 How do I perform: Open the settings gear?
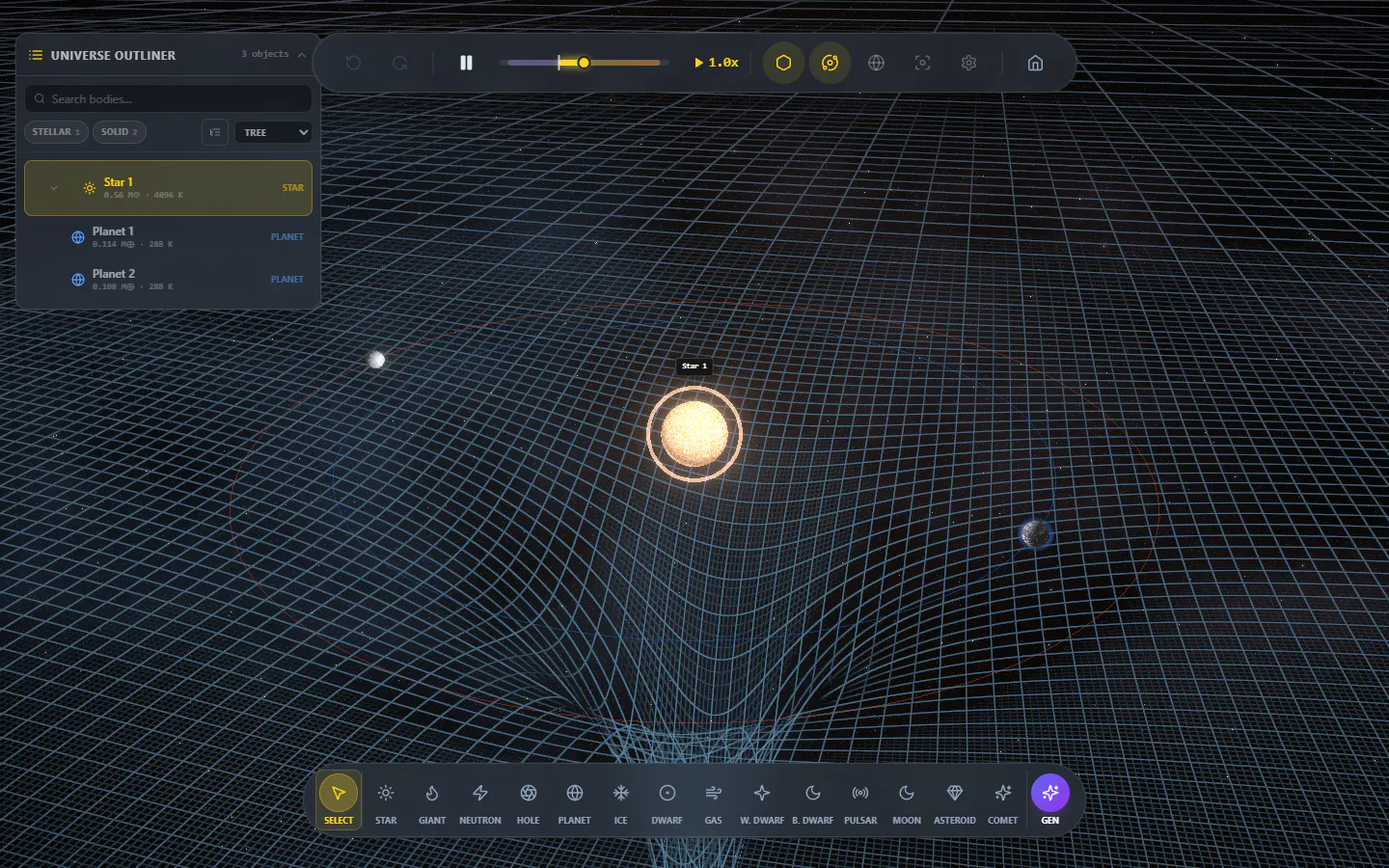(x=969, y=63)
